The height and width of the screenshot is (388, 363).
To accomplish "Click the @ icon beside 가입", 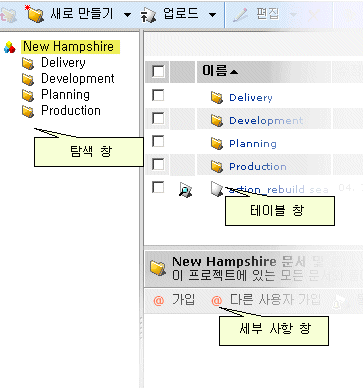I will [159, 301].
